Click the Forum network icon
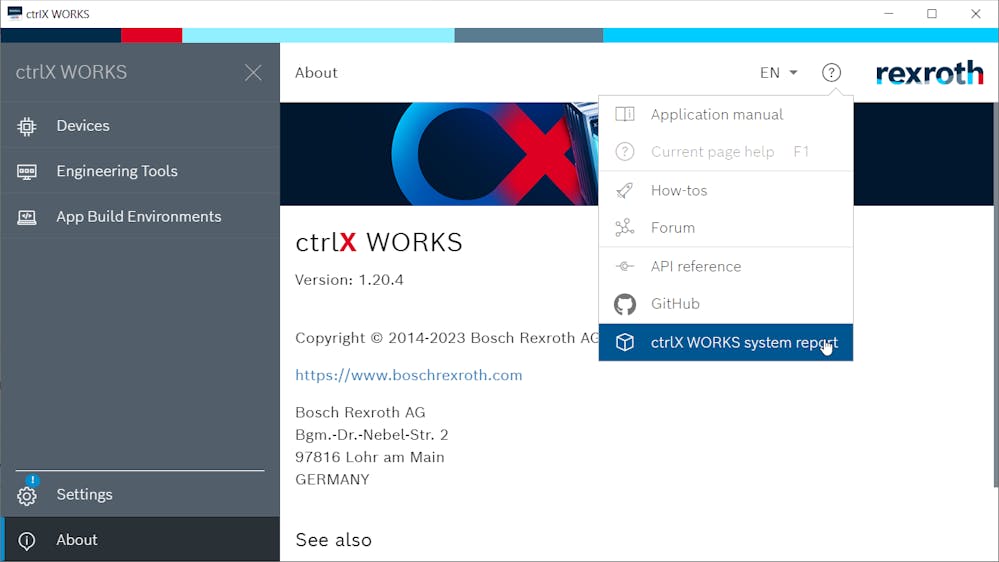 [x=624, y=227]
